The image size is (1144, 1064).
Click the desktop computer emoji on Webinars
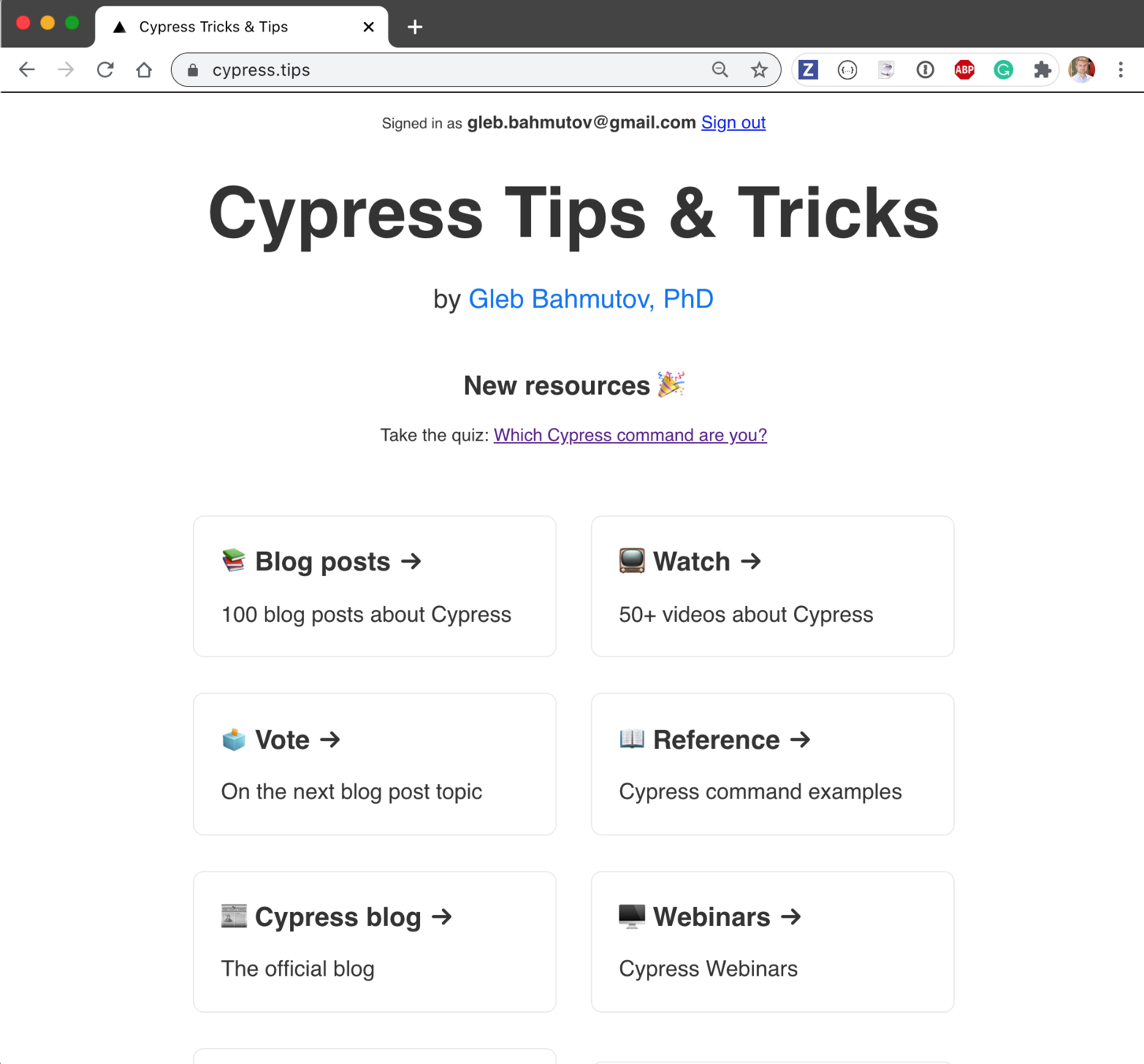tap(632, 916)
